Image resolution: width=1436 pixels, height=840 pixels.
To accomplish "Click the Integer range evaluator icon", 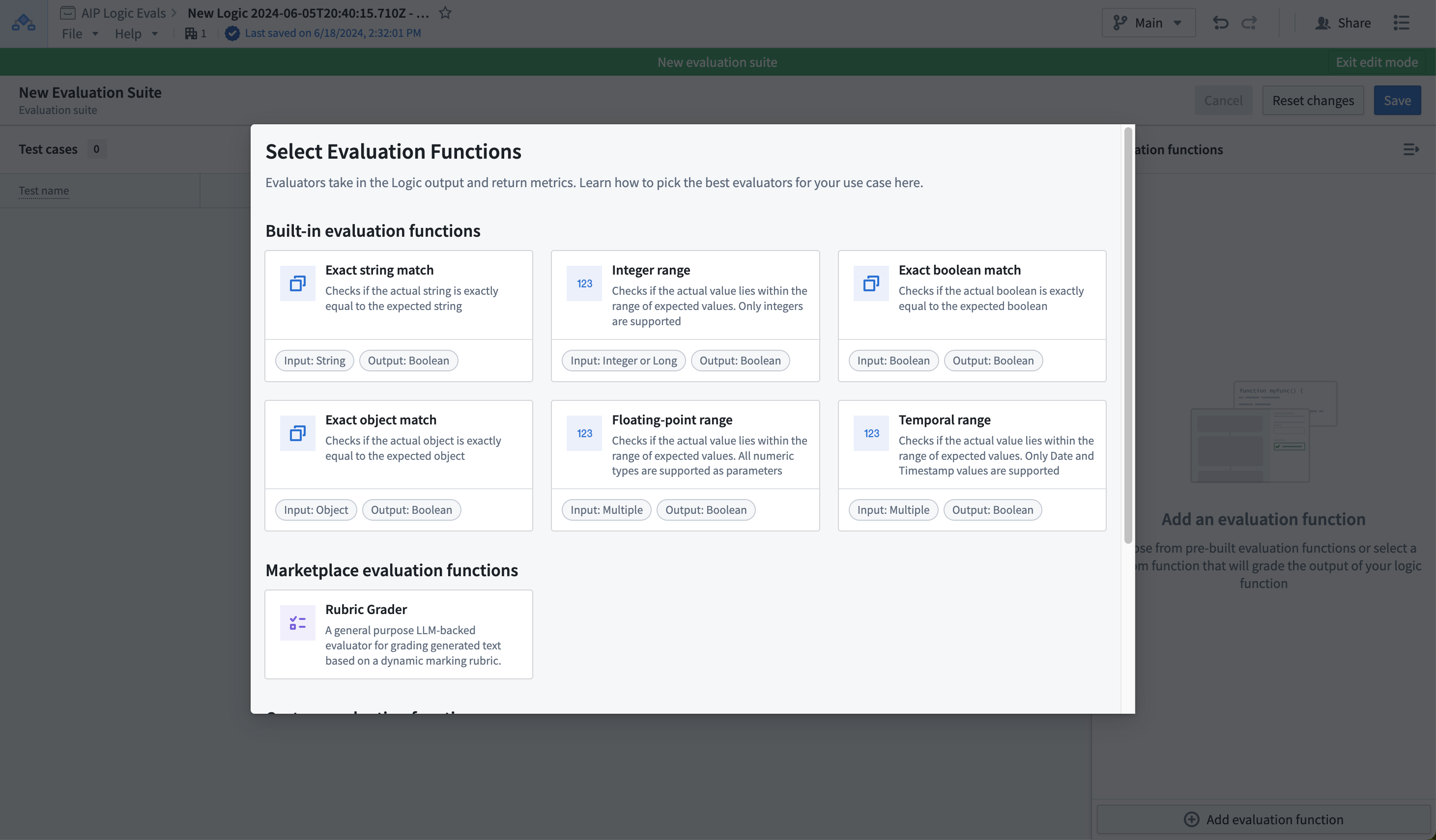I will click(x=584, y=283).
